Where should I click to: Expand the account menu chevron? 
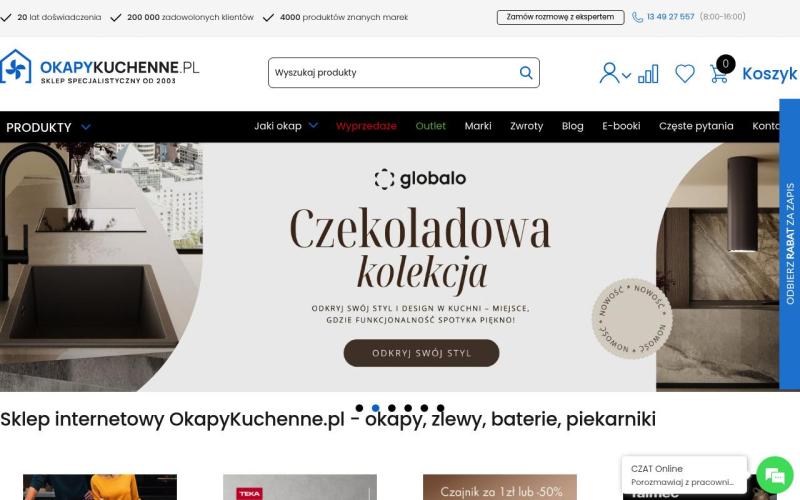tap(626, 76)
